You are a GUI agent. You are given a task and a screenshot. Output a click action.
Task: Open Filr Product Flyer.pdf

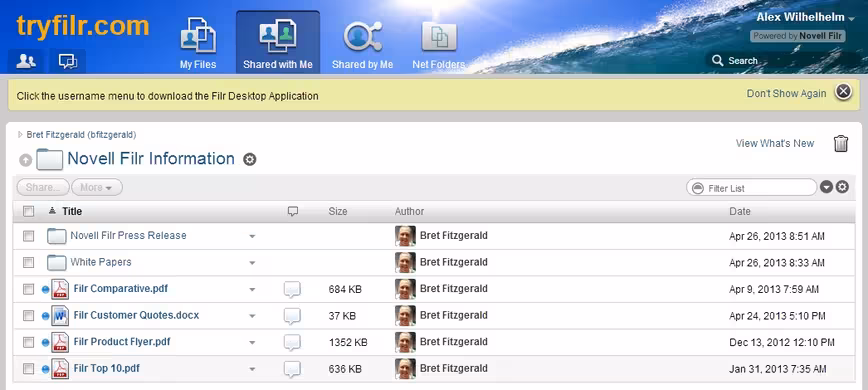pos(122,341)
